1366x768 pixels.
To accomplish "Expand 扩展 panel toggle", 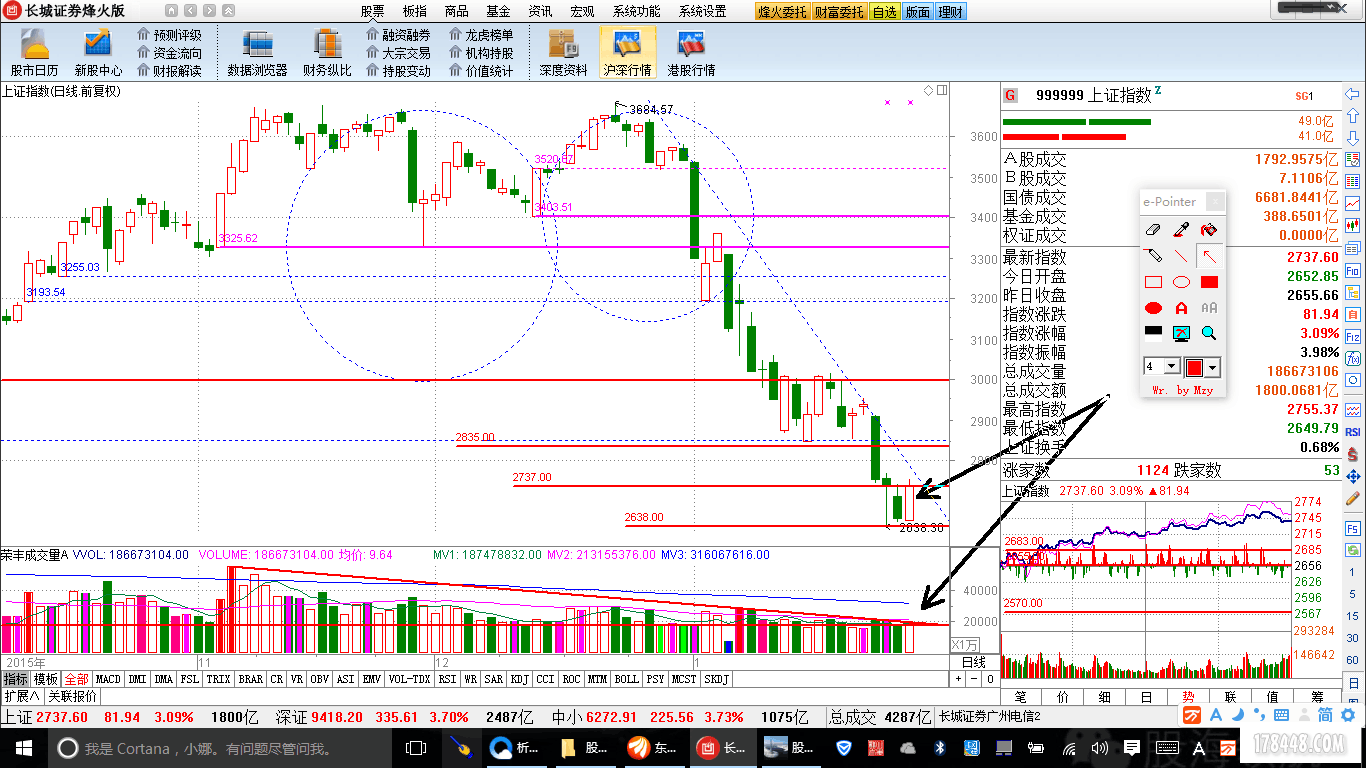I will (x=22, y=696).
